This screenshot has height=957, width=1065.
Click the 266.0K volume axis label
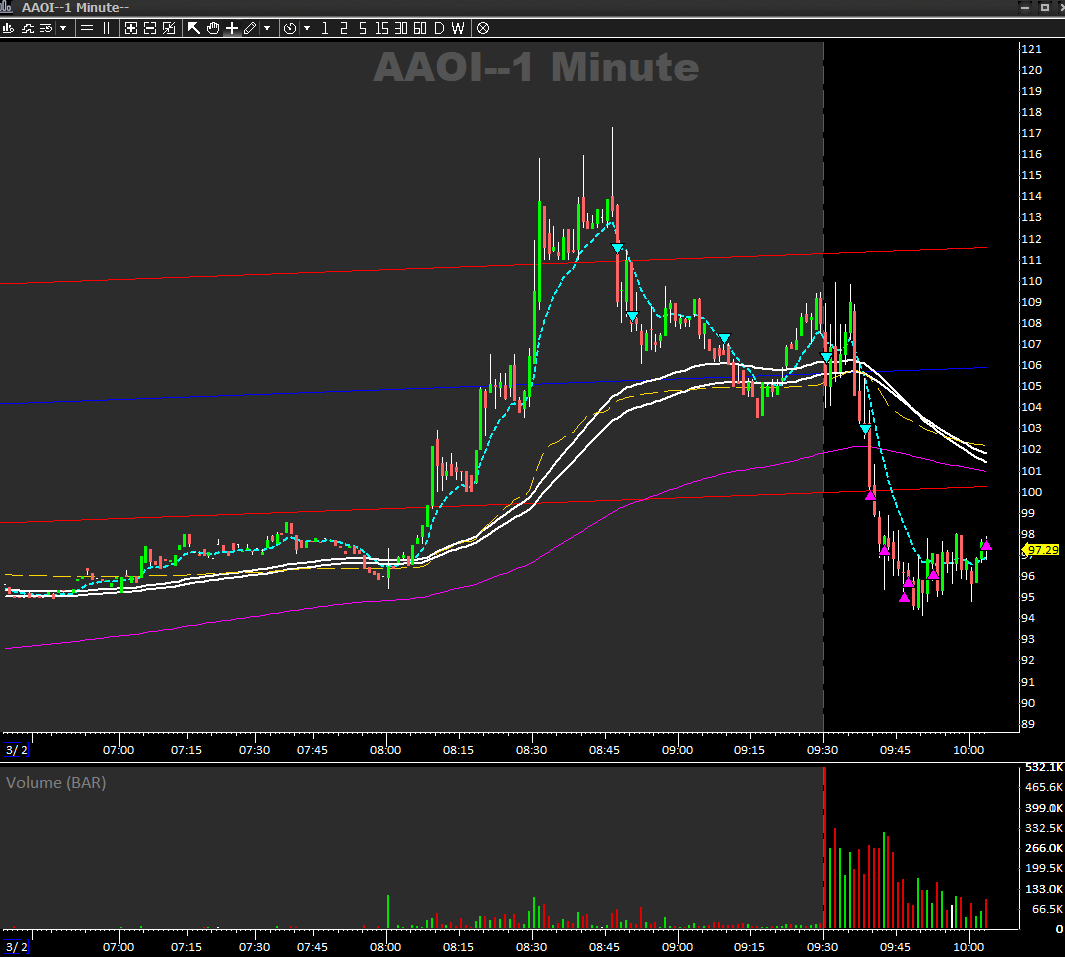click(x=1044, y=848)
